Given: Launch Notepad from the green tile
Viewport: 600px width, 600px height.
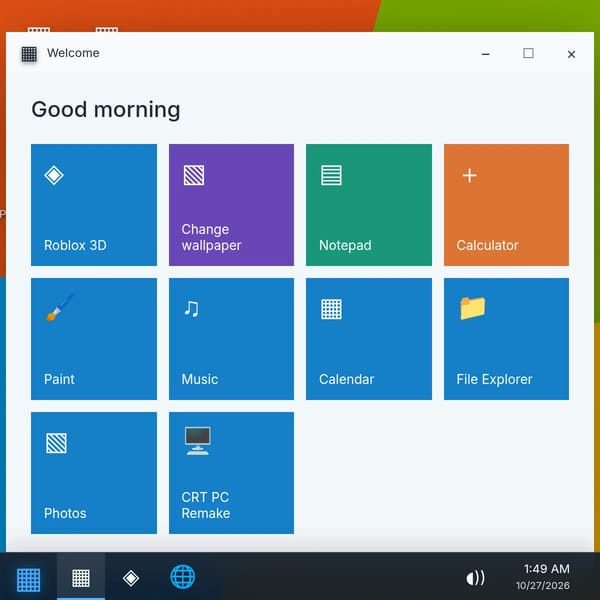Looking at the screenshot, I should [x=369, y=205].
